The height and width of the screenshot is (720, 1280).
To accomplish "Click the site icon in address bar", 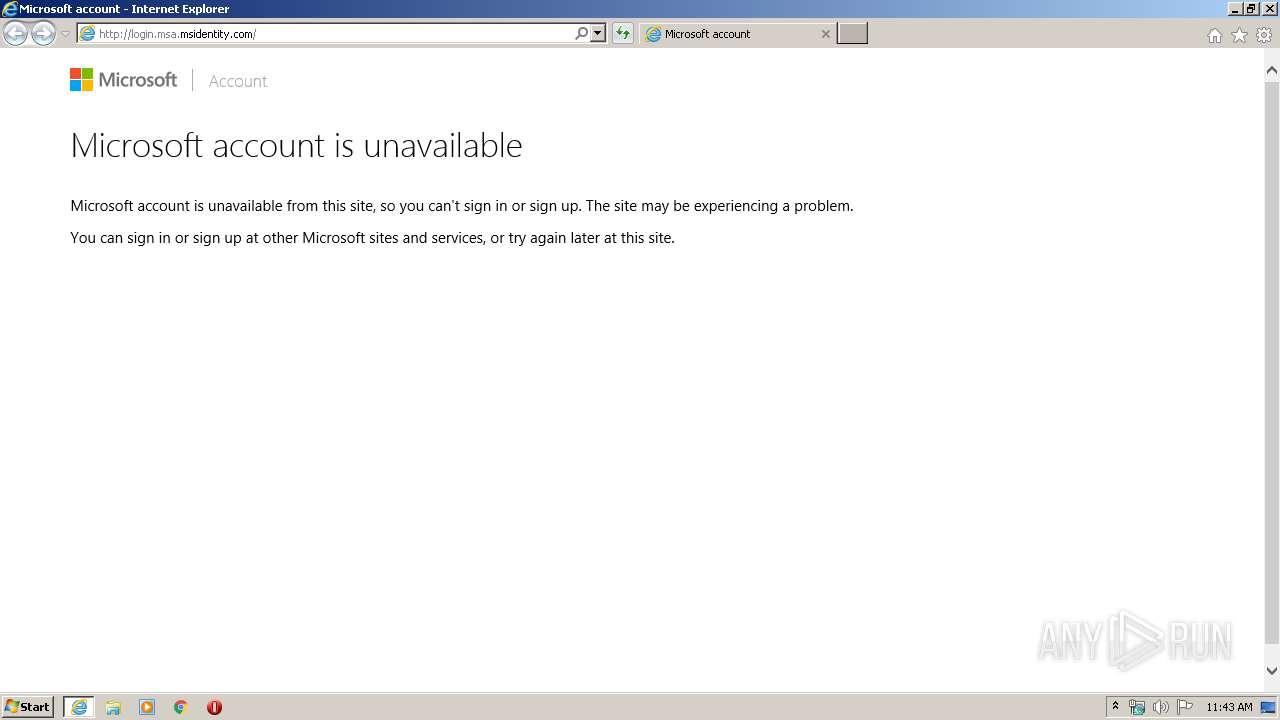I will point(88,34).
